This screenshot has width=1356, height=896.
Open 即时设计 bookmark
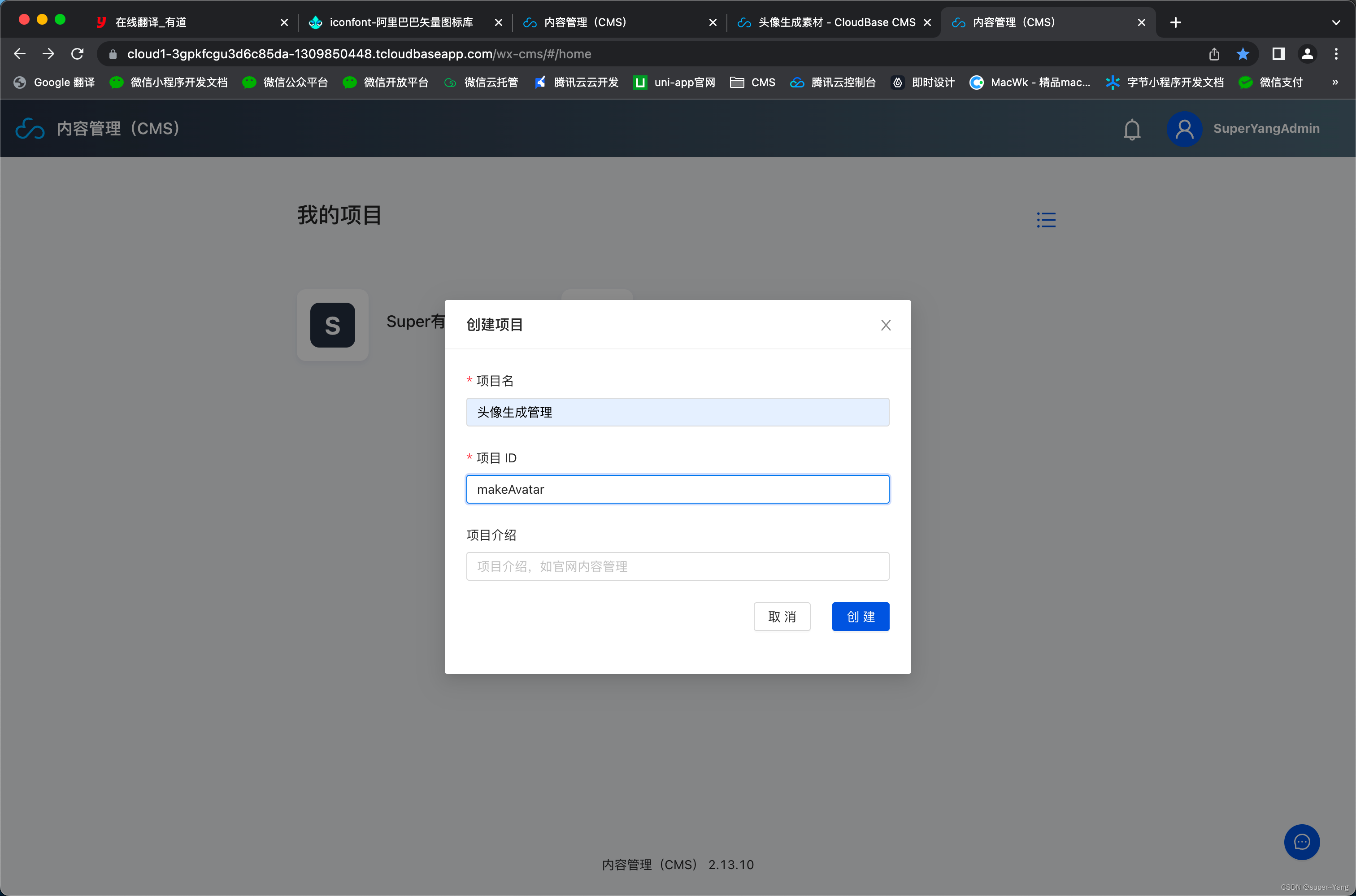click(922, 82)
